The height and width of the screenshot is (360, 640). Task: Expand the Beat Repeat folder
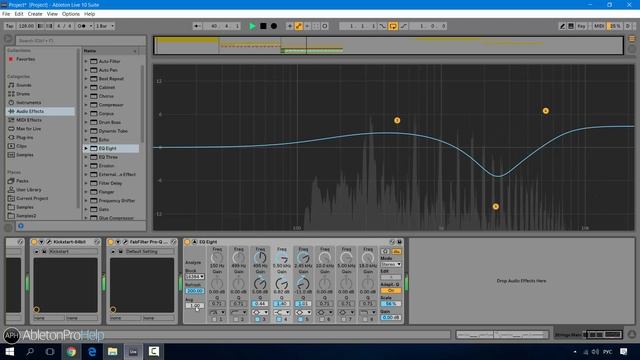click(x=86, y=79)
